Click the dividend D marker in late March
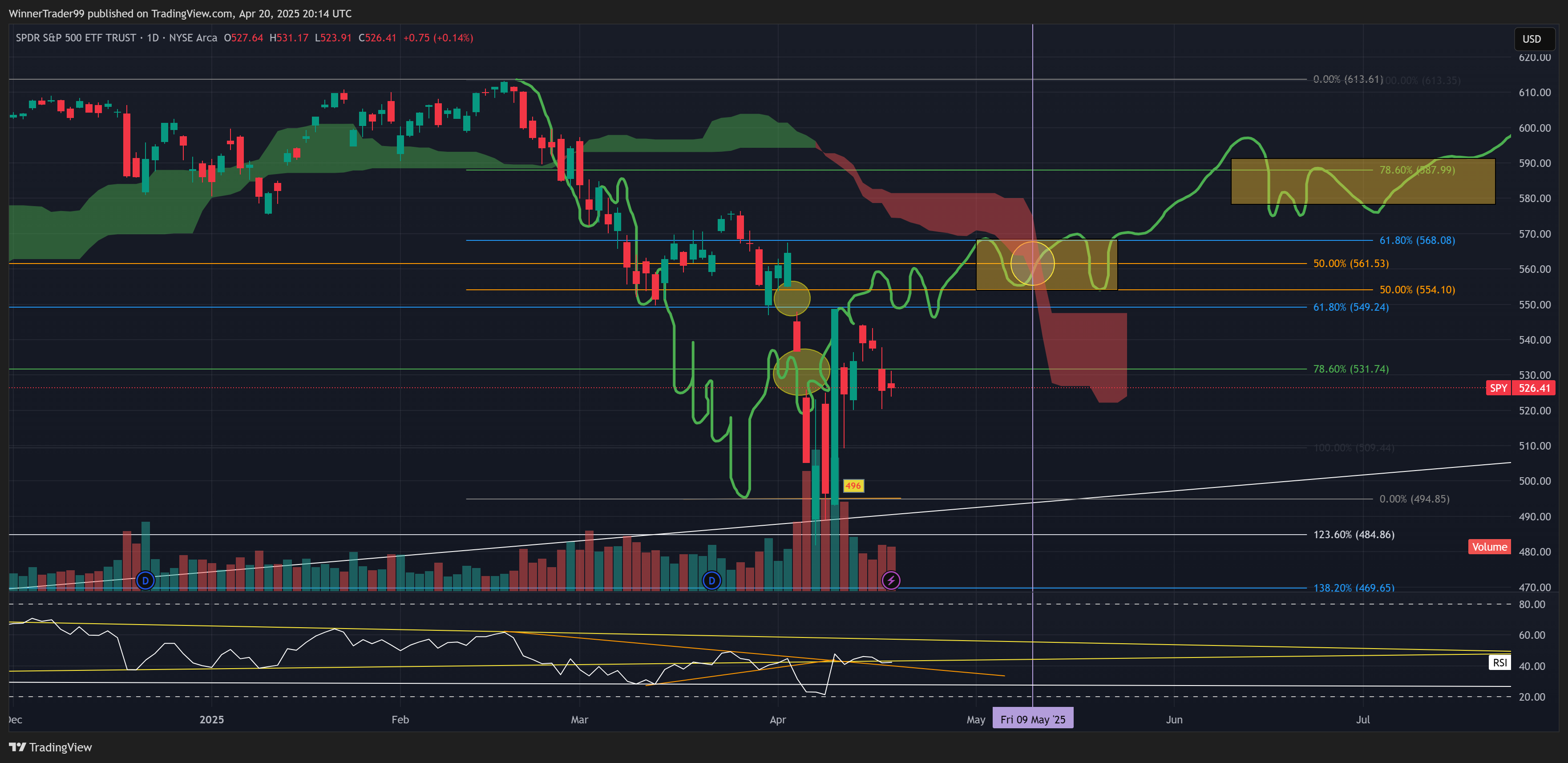Screen dimensions: 1568x763 [711, 580]
